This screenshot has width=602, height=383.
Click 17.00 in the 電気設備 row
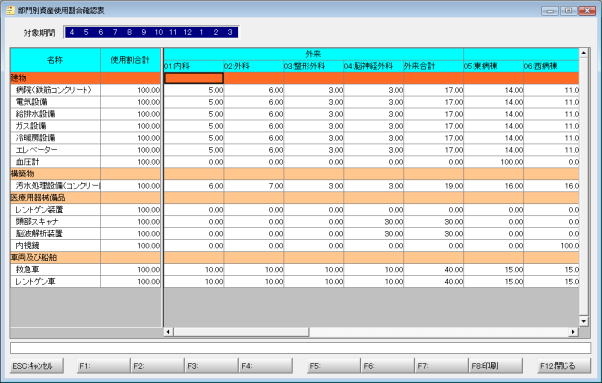[433, 102]
